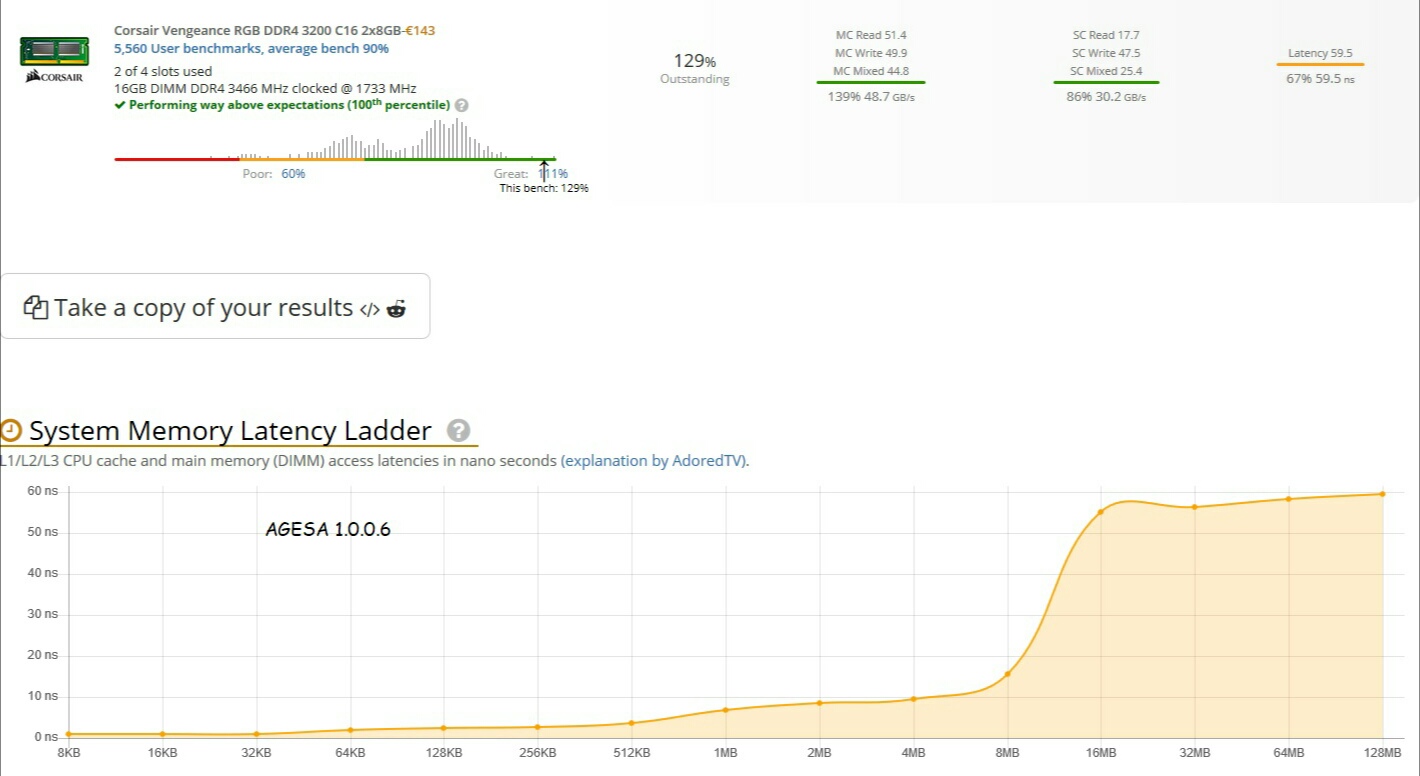1420x776 pixels.
Task: Click the 139% 48.7 GB/s result
Action: (871, 97)
